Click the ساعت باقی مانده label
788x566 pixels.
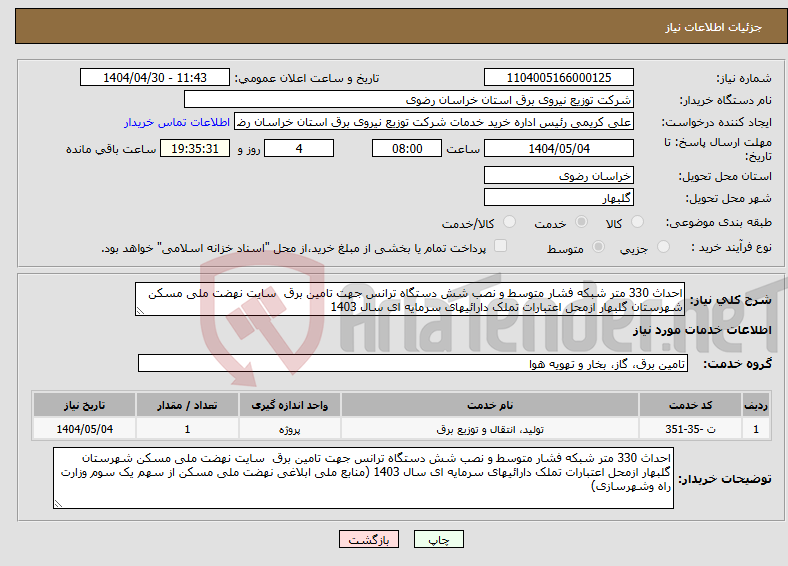[x=111, y=149]
